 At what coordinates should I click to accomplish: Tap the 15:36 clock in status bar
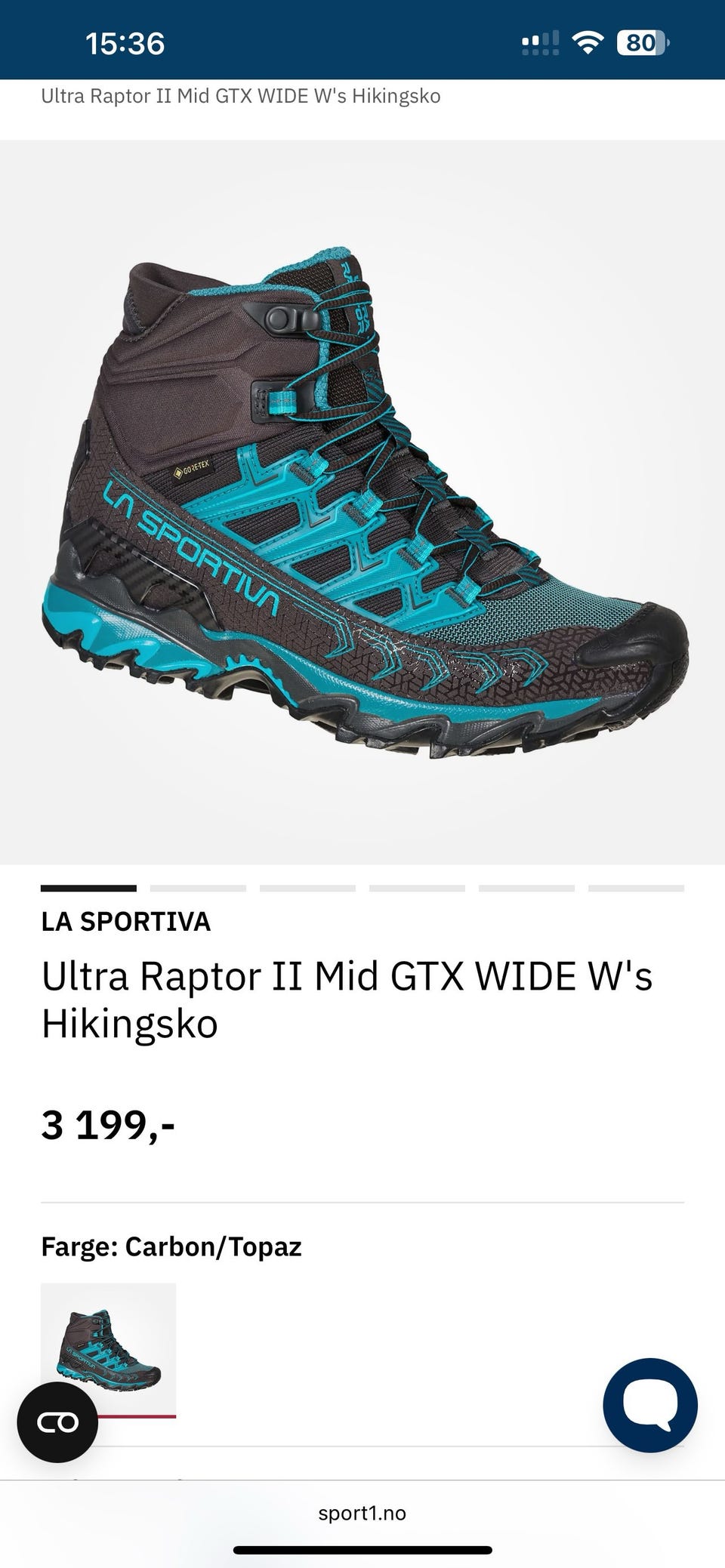pos(125,44)
